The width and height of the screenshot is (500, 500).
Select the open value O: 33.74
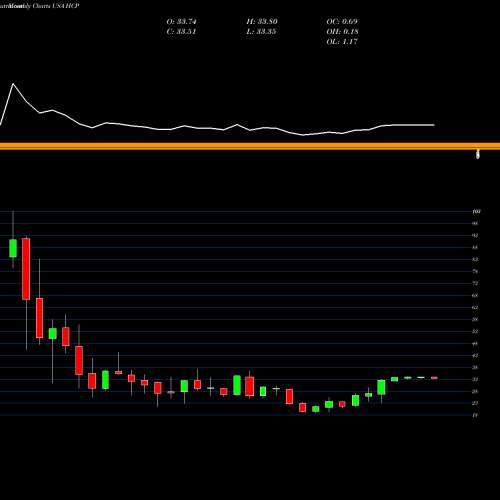pos(181,22)
